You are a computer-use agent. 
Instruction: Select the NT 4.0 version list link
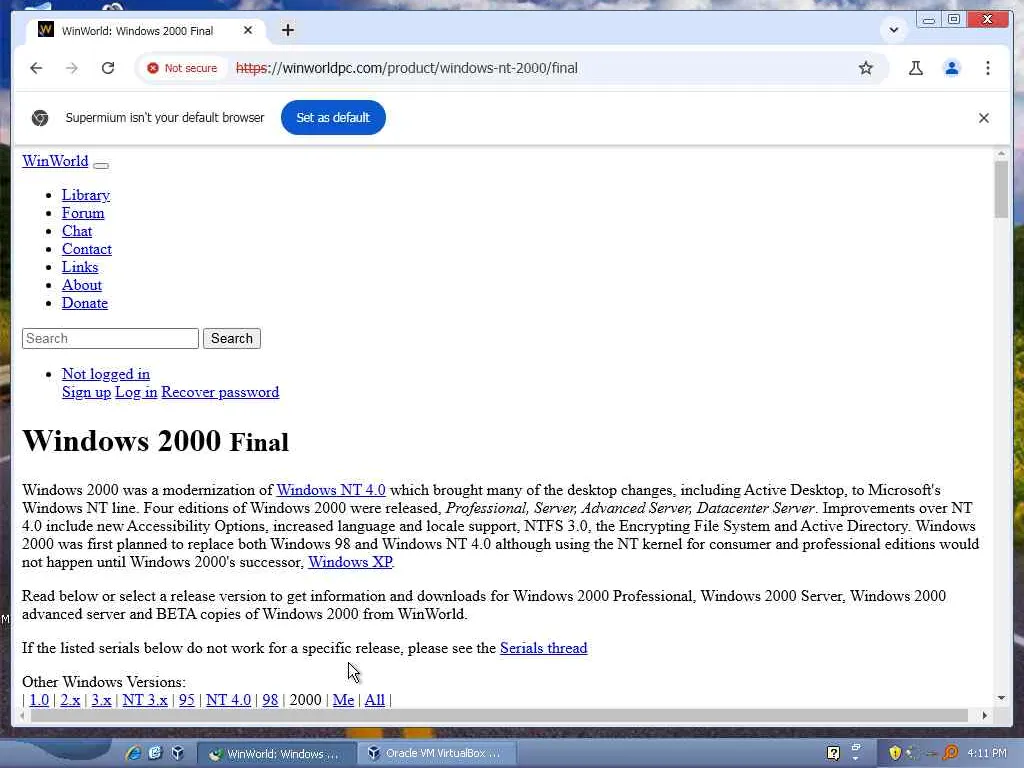point(229,699)
